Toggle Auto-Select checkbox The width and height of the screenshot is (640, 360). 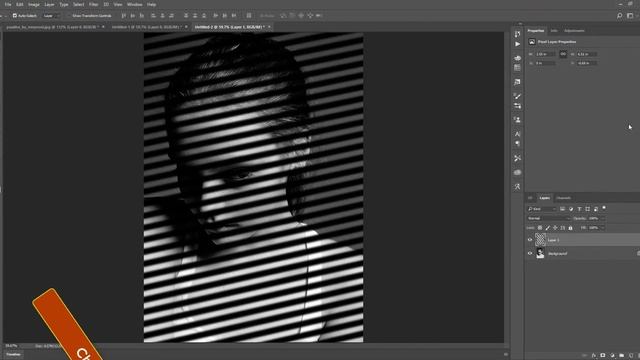(15, 16)
